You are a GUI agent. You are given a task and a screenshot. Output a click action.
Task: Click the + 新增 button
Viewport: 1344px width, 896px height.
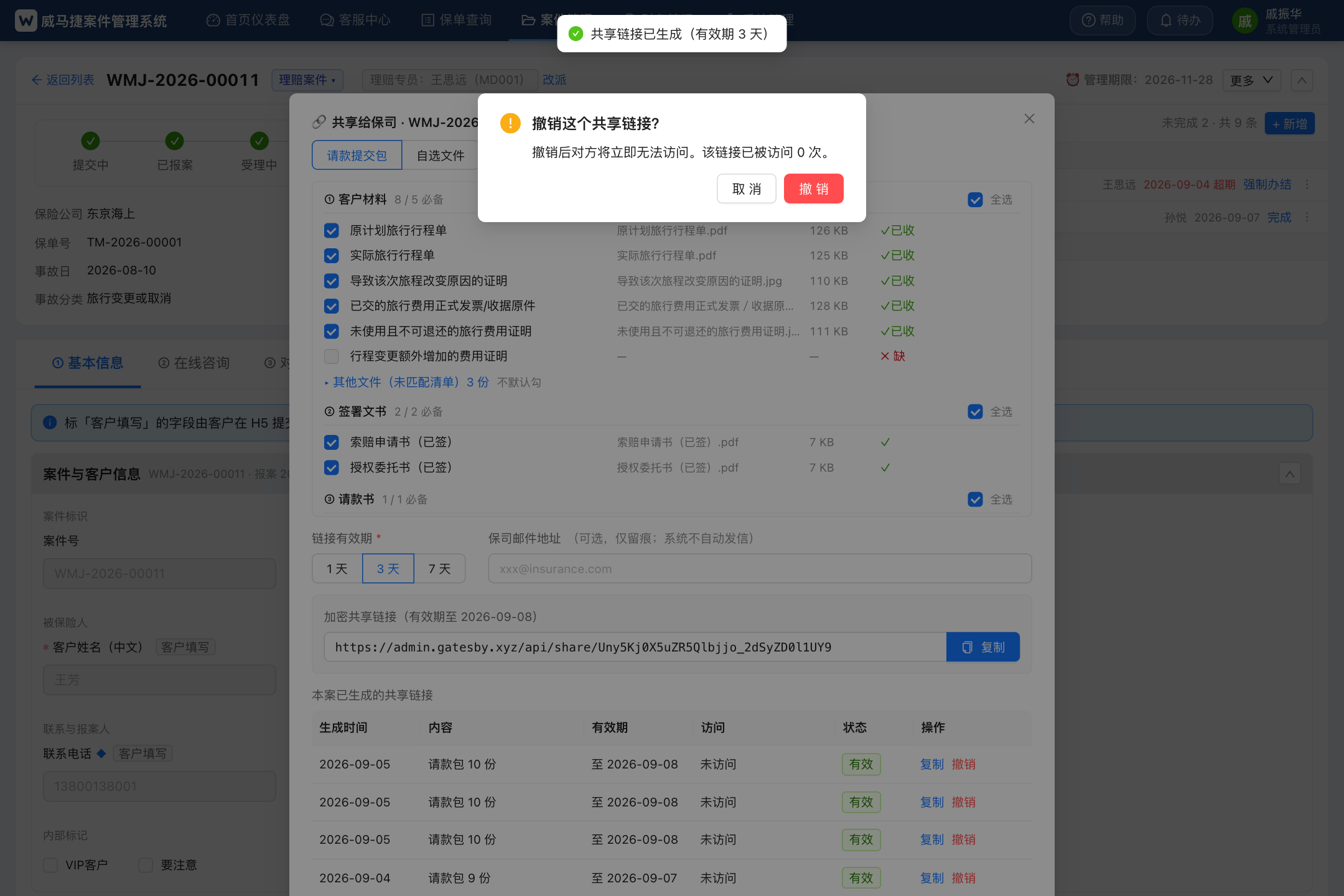click(x=1289, y=123)
